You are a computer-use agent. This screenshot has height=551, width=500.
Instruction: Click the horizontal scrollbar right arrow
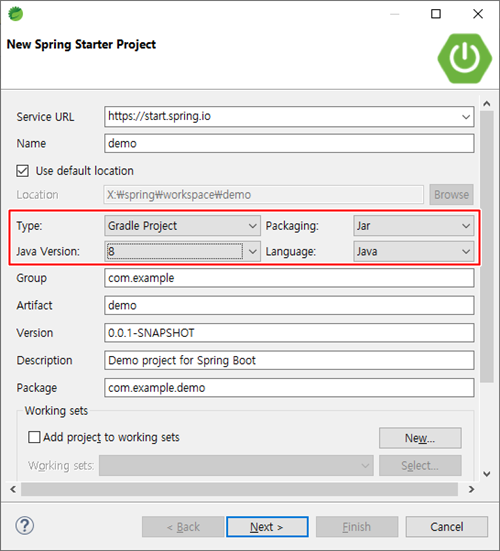[x=471, y=489]
